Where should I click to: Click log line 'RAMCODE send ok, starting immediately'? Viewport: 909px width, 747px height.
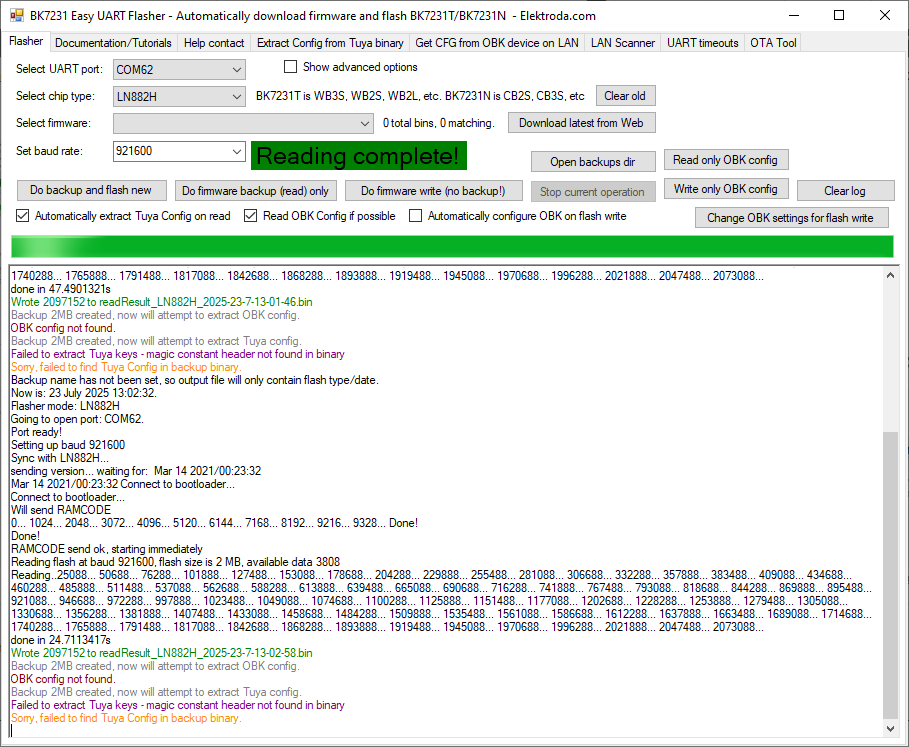107,549
